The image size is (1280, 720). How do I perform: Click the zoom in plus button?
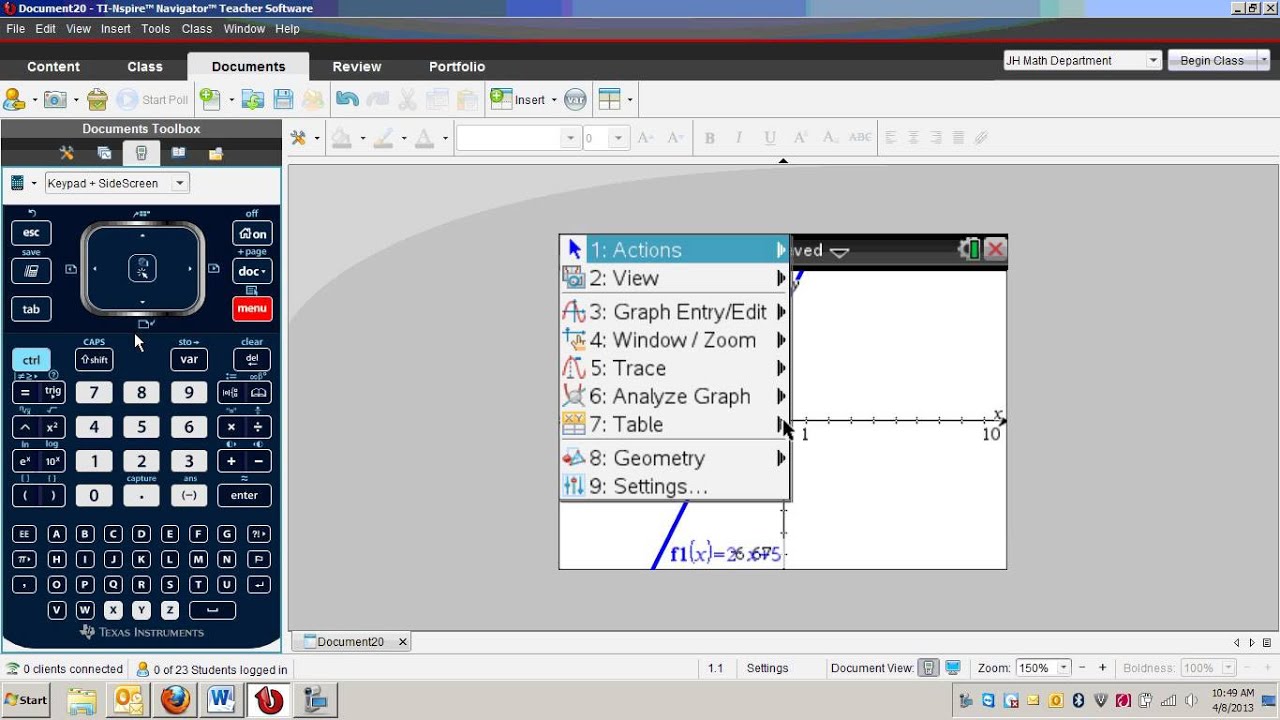[x=1103, y=668]
